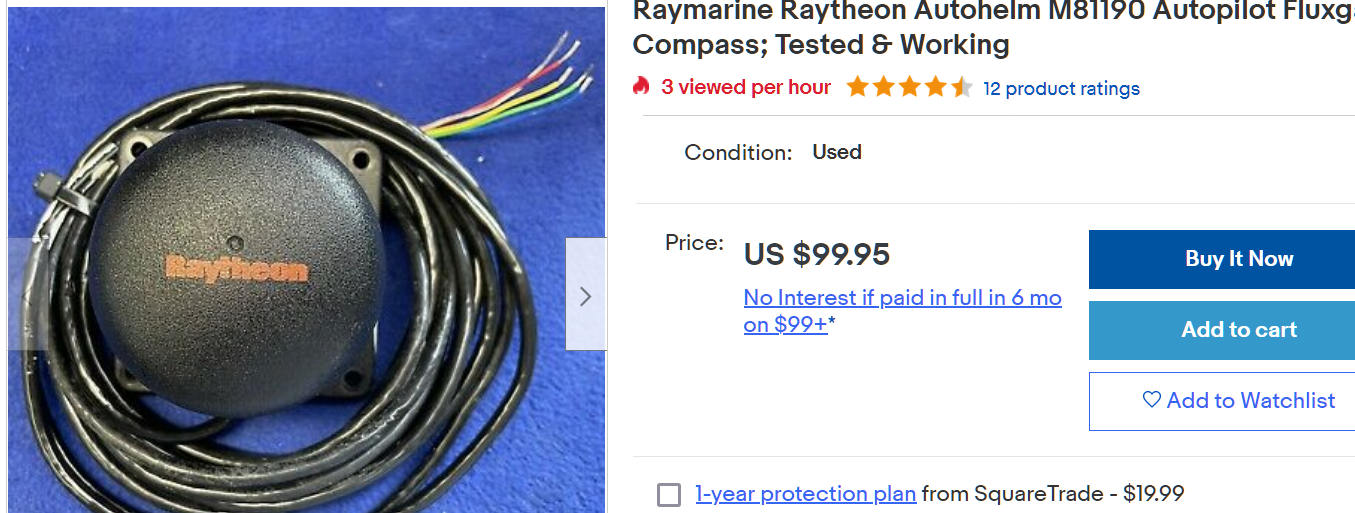The width and height of the screenshot is (1355, 513).
Task: Click the Raymarine Raytheon Autohelm listing title
Action: pos(994,28)
